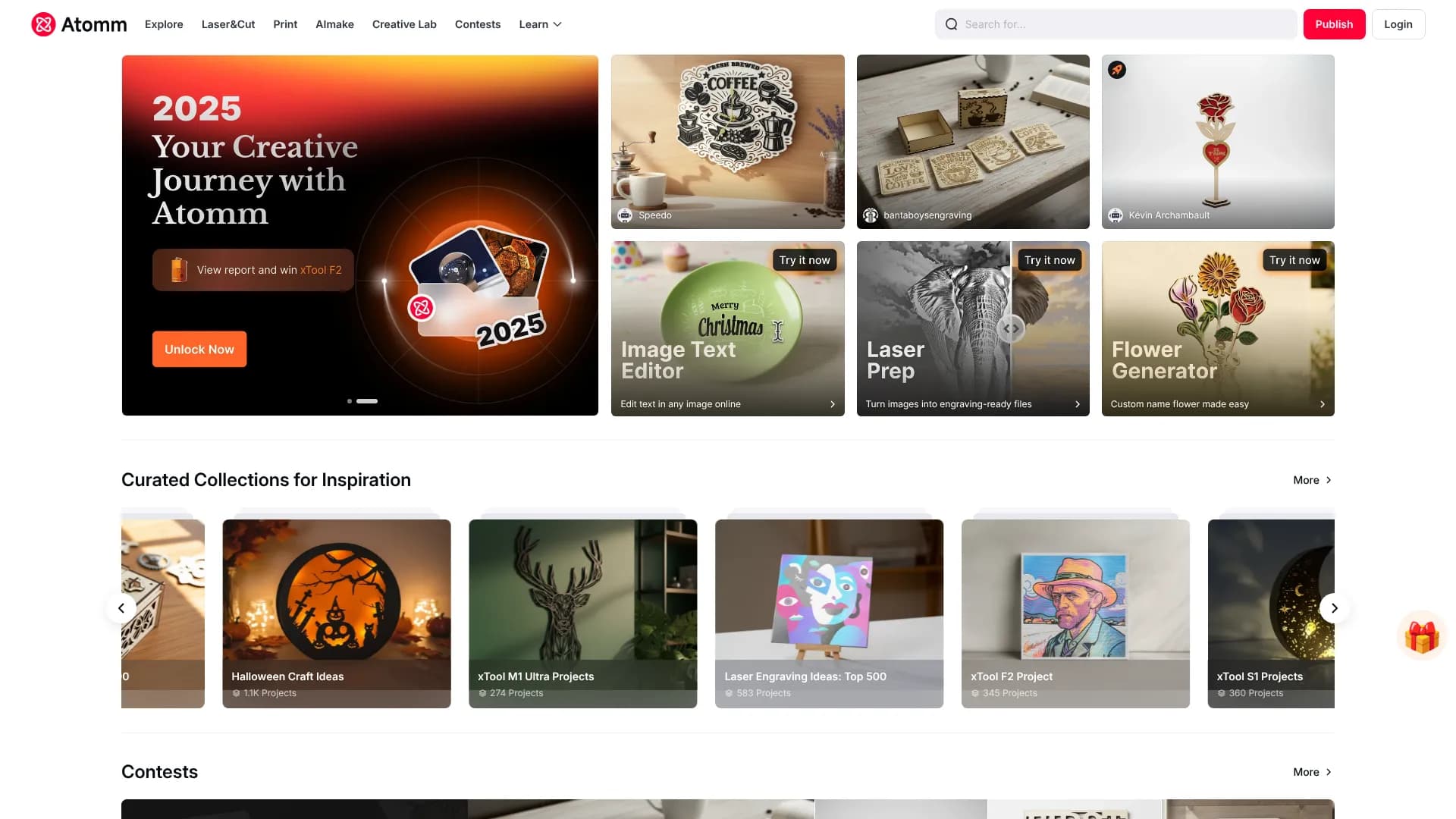Click the search magnifier icon
The image size is (1456, 819).
[x=951, y=24]
